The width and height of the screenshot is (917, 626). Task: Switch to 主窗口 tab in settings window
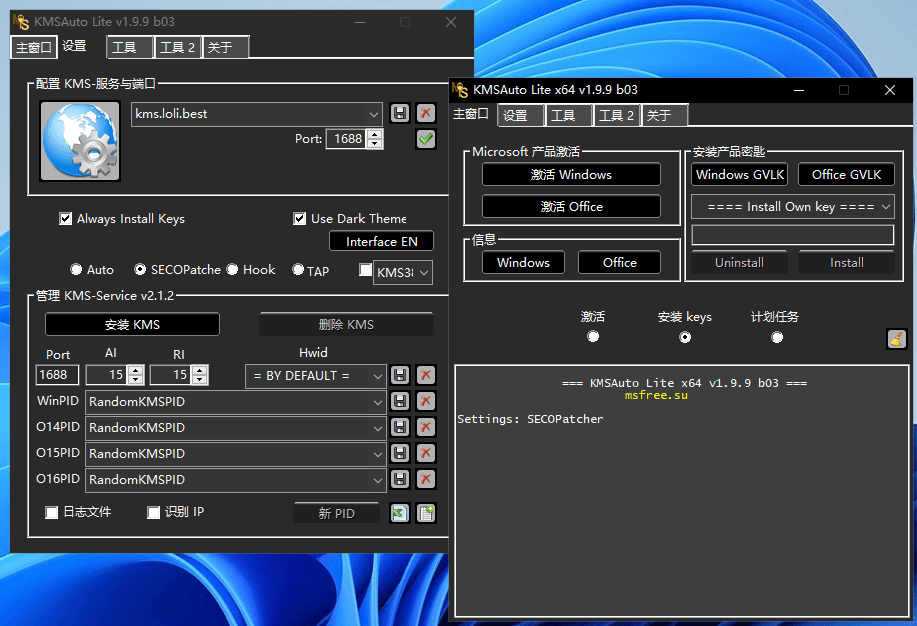34,47
